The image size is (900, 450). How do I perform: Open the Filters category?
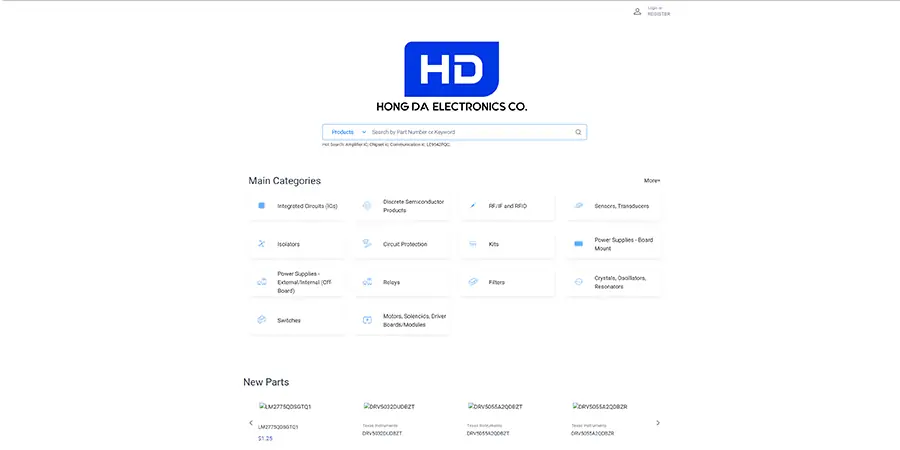(x=497, y=282)
